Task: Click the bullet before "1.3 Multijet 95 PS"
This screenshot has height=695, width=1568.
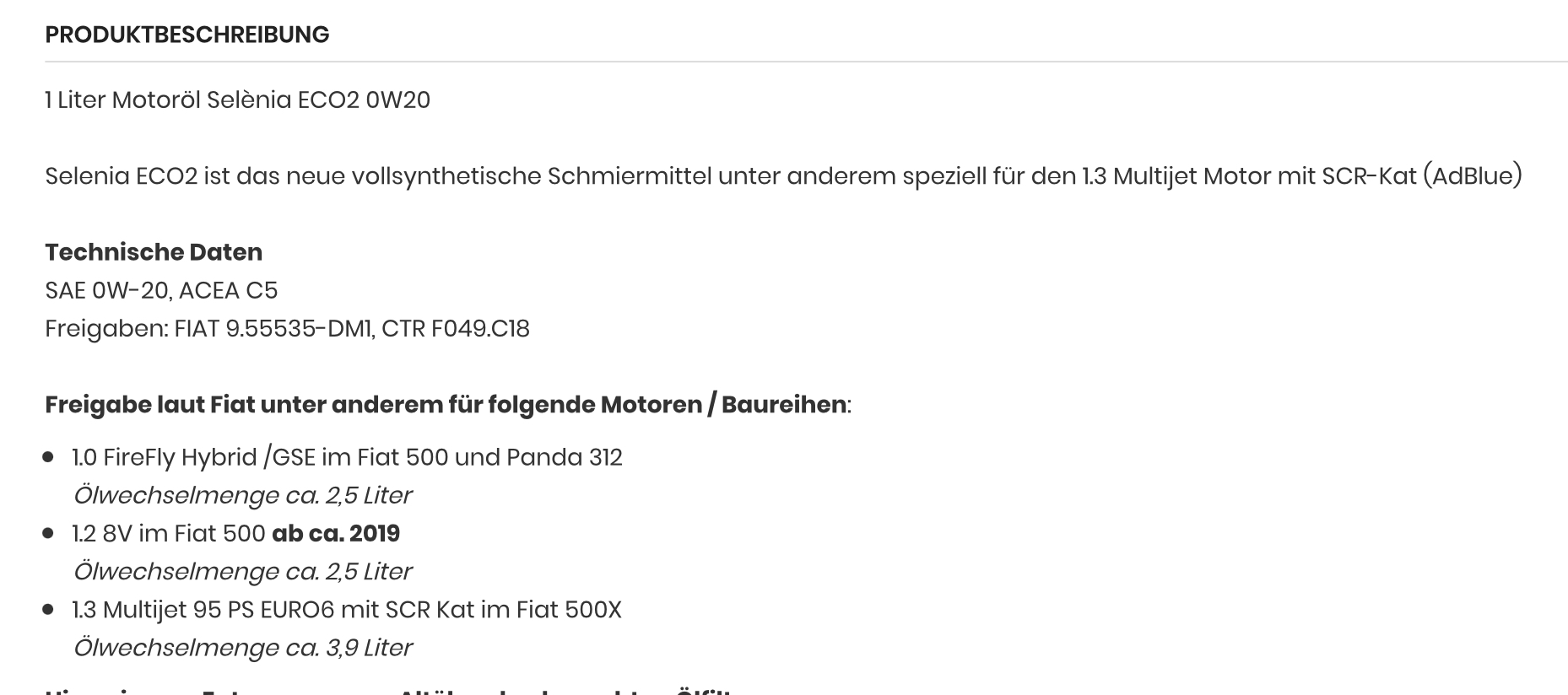Action: coord(49,610)
